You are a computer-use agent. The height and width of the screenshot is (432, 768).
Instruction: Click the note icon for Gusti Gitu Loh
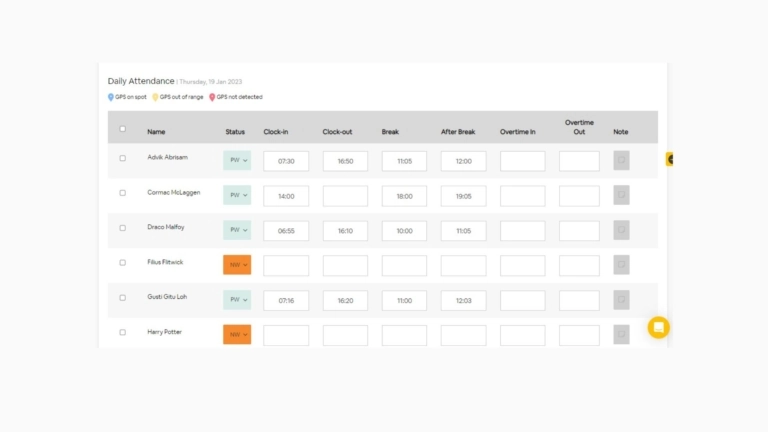tap(621, 300)
